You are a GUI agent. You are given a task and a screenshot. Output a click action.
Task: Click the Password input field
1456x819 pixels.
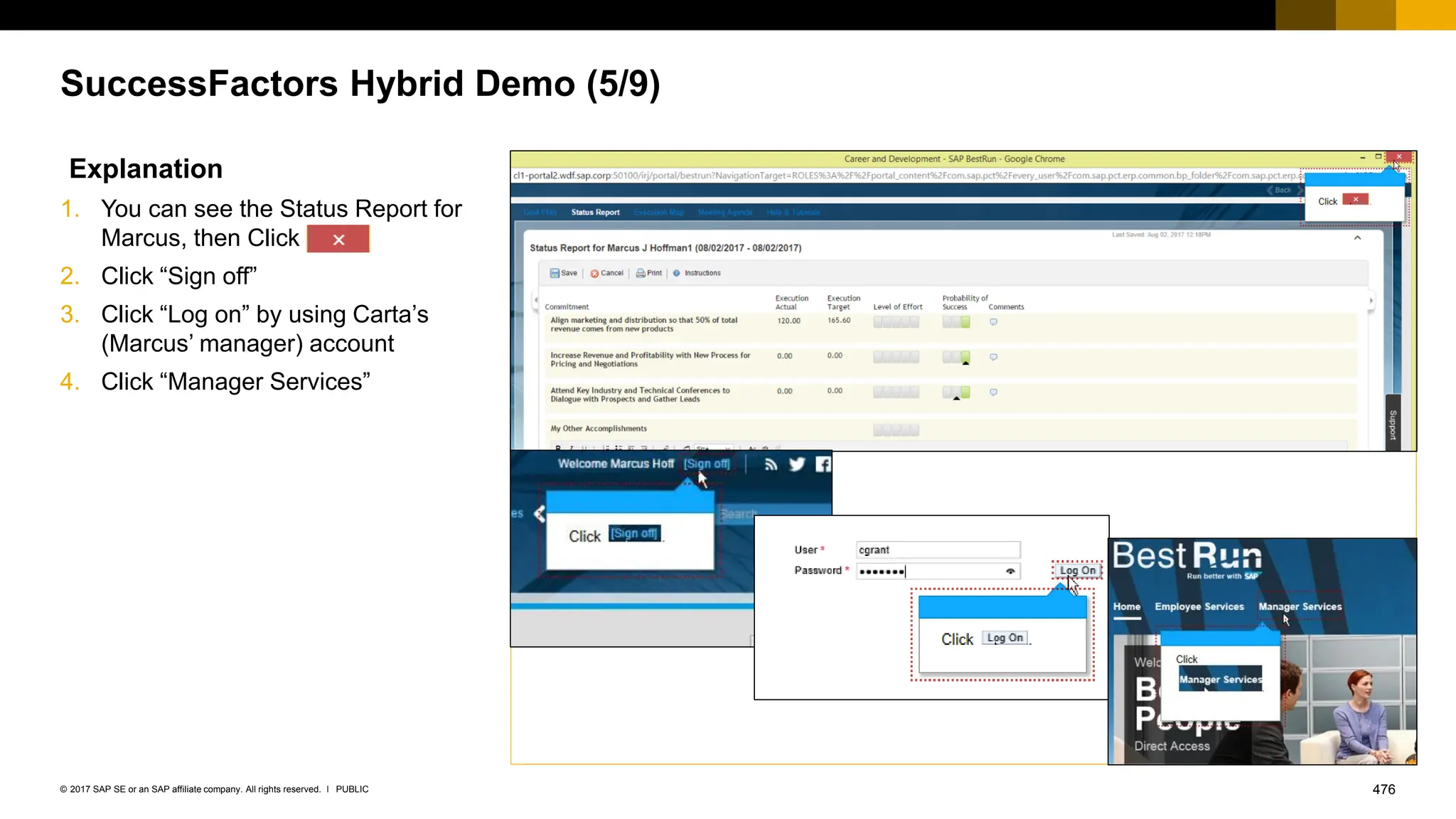tap(938, 572)
